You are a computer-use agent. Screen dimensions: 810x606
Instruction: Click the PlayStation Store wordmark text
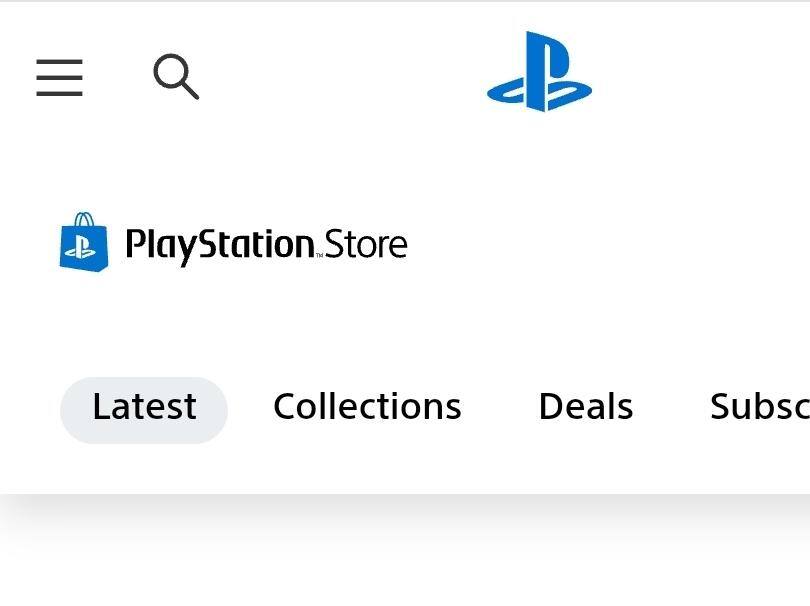pos(266,245)
